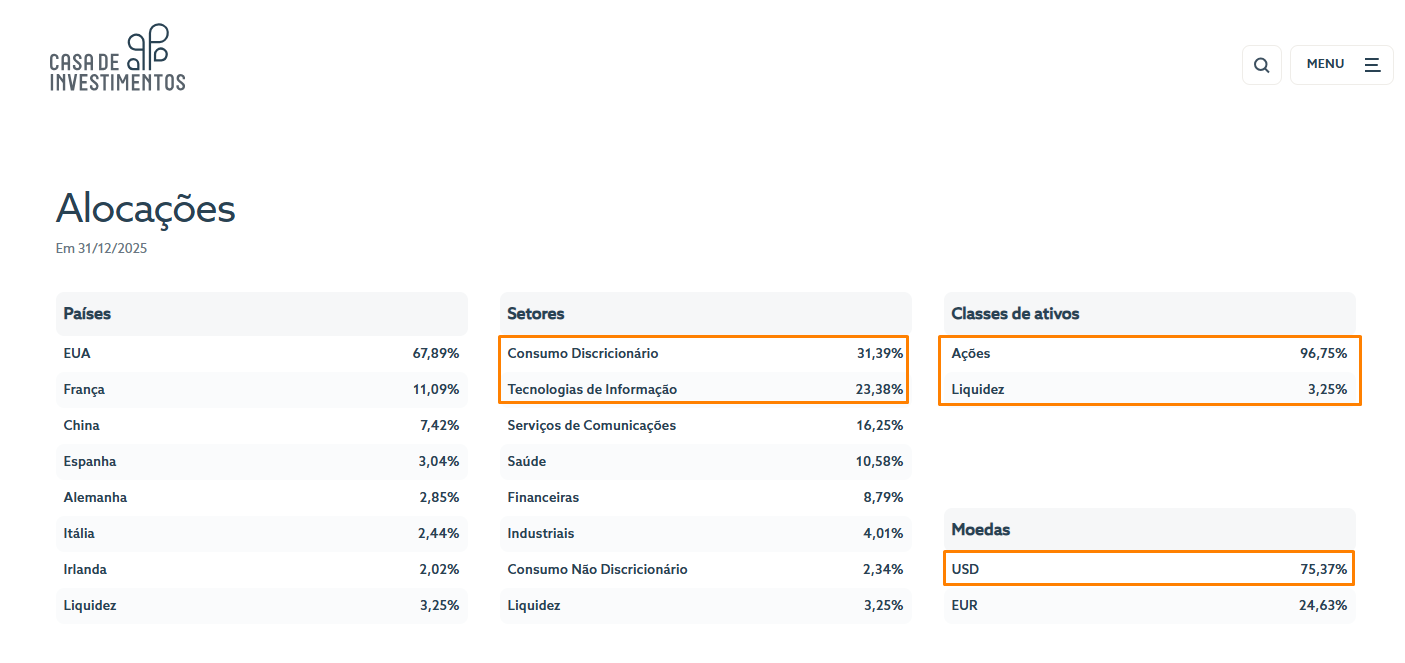Select the EUA country row
This screenshot has width=1405, height=663.
[x=262, y=354]
